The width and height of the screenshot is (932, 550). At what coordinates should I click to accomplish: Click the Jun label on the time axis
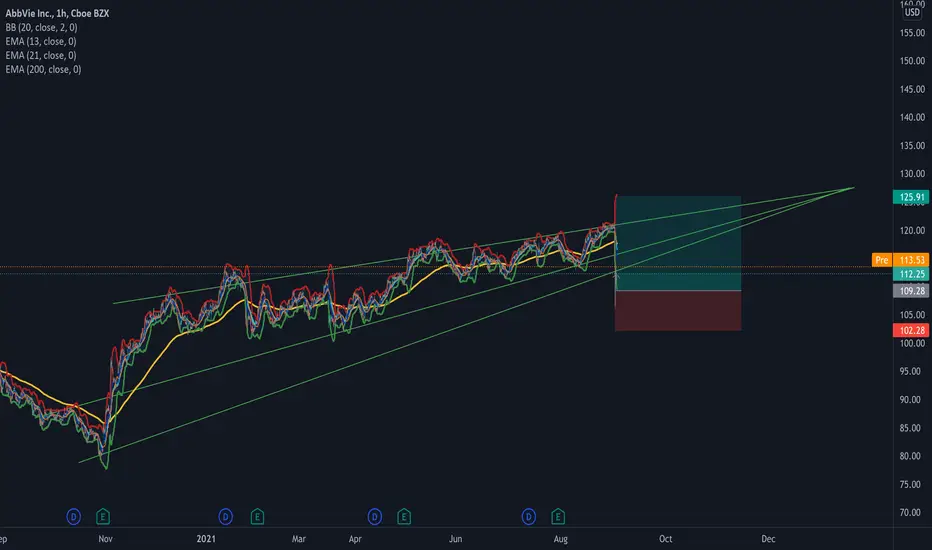[x=455, y=539]
